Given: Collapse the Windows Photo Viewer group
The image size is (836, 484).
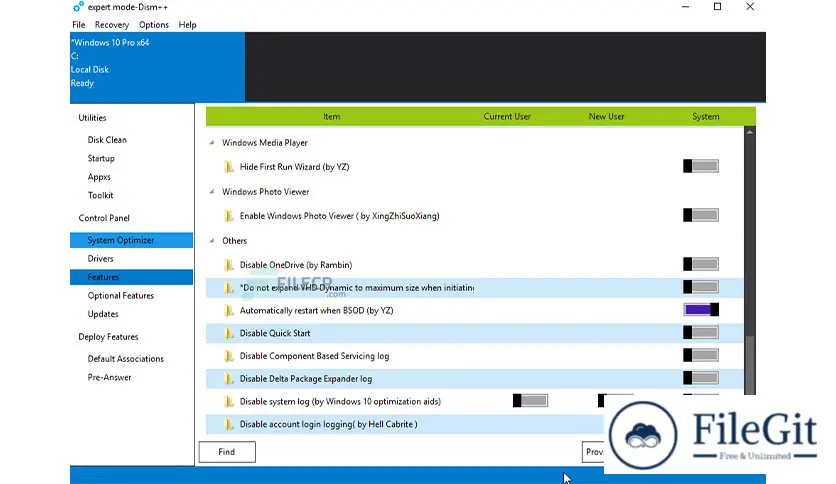Looking at the screenshot, I should tap(212, 192).
